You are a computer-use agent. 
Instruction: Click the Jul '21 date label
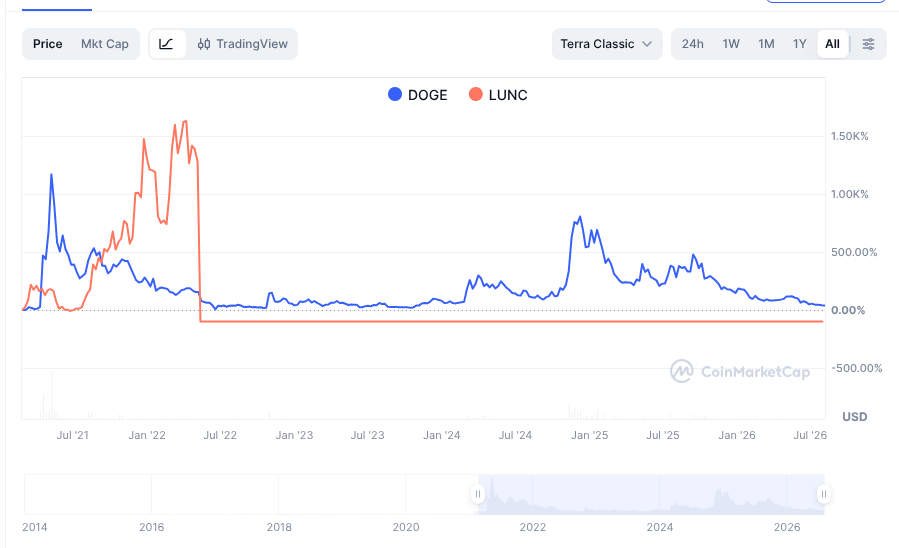click(73, 435)
